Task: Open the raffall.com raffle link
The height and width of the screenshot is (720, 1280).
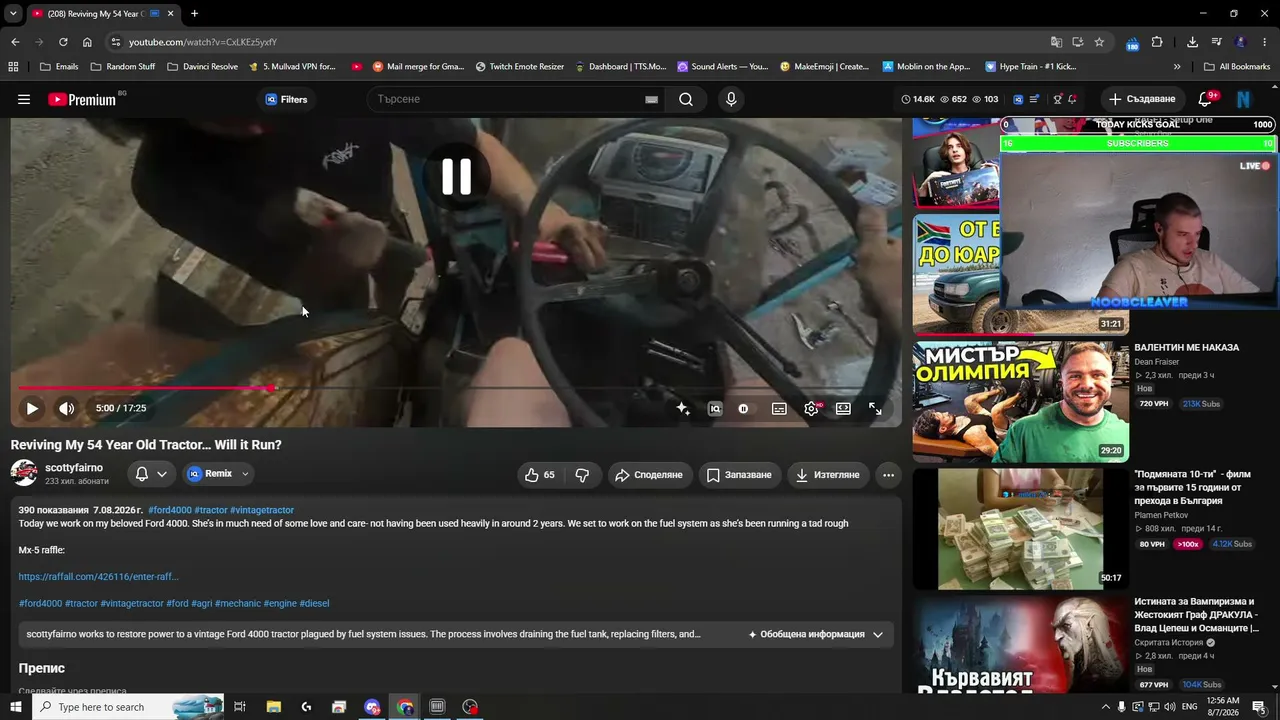Action: tap(98, 576)
